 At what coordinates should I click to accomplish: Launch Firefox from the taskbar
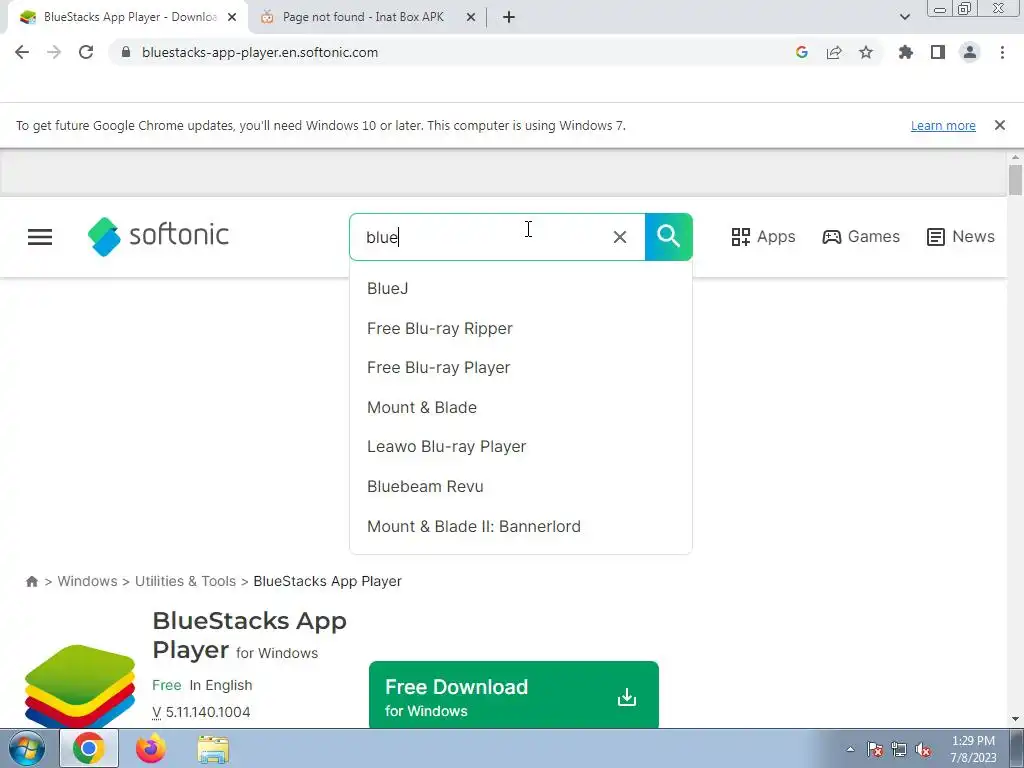[151, 748]
